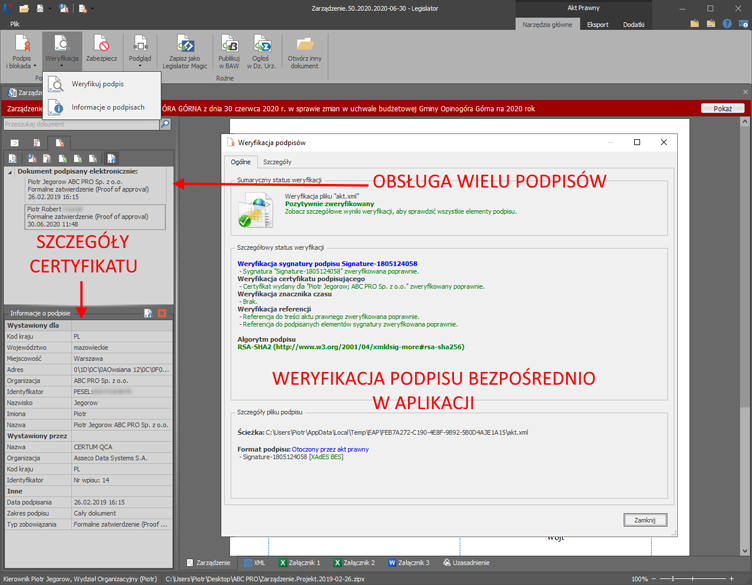Click the second folder icon at top right

[x=711, y=23]
